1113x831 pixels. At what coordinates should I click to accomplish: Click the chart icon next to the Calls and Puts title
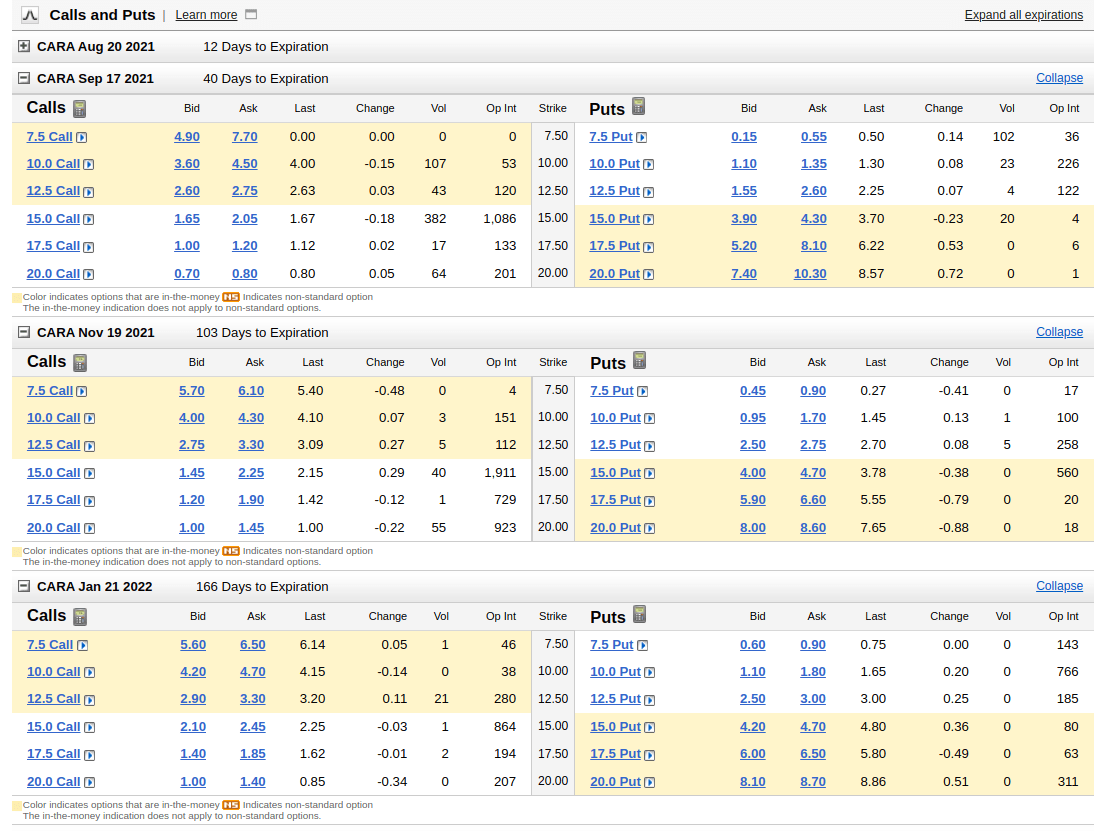click(30, 15)
